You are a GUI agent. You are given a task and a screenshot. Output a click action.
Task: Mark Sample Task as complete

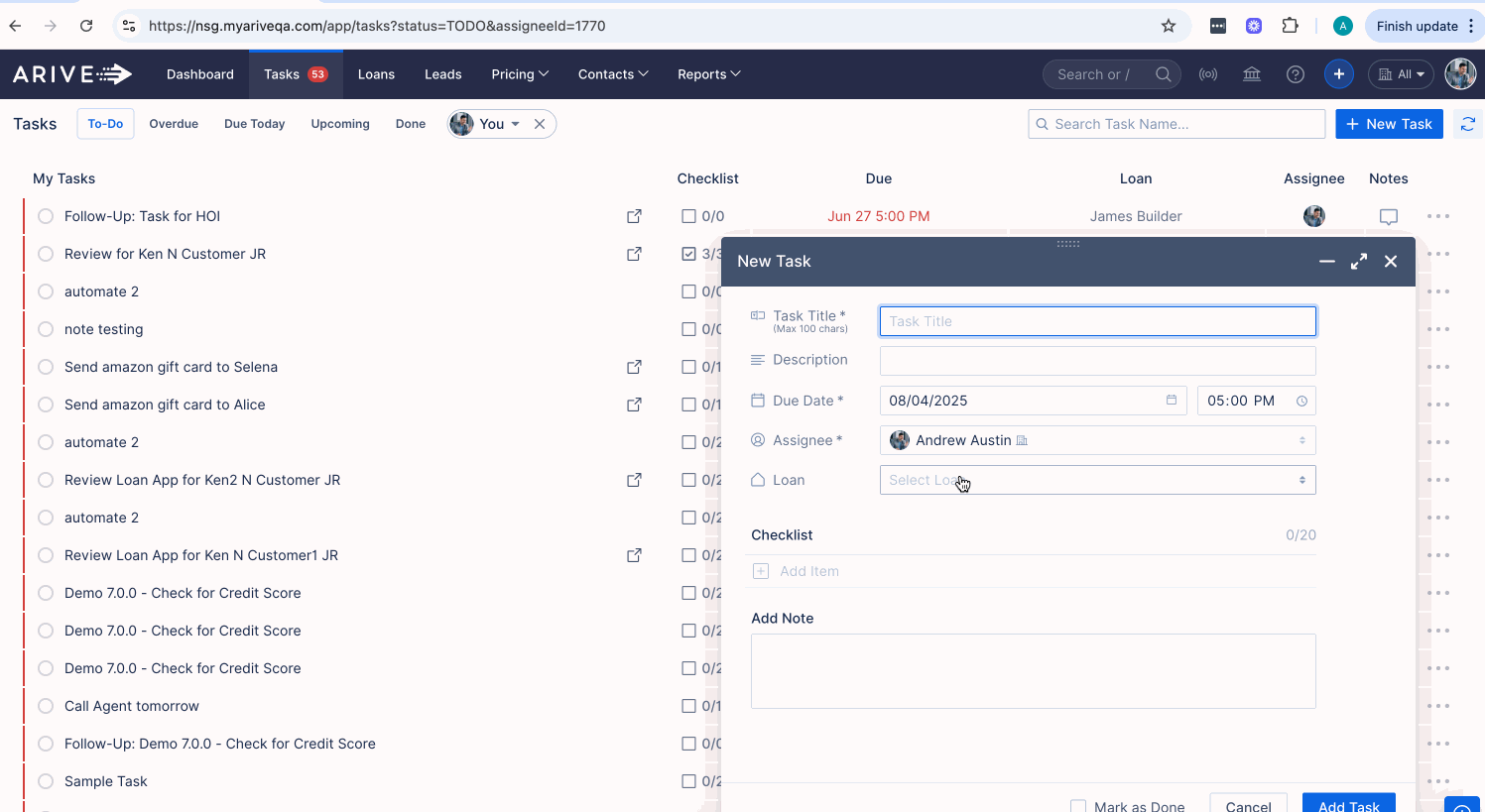click(46, 781)
